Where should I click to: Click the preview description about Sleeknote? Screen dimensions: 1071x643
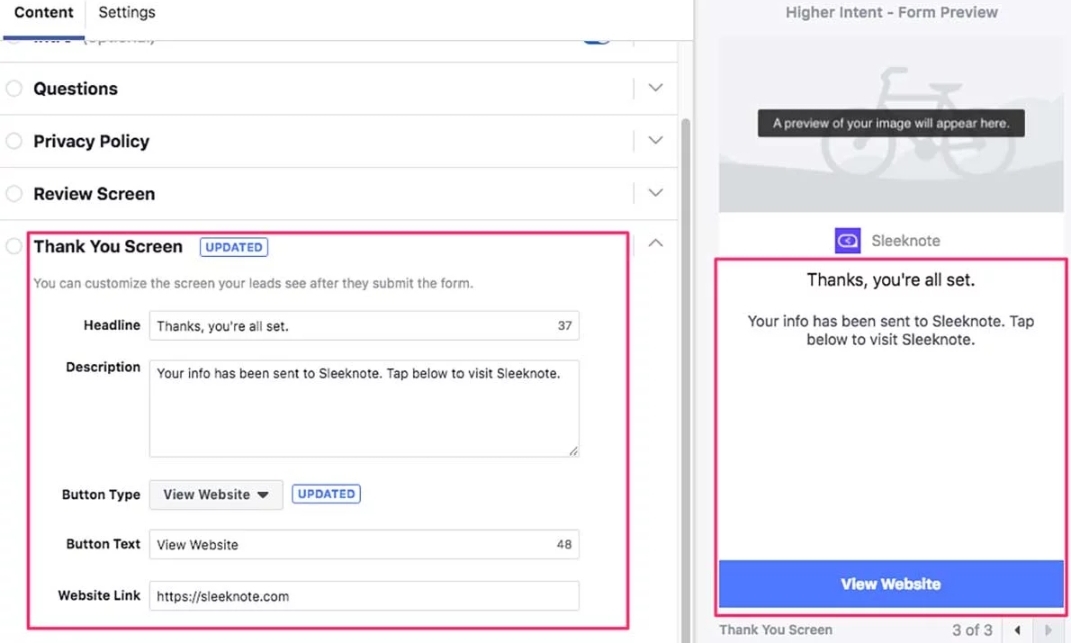[891, 330]
